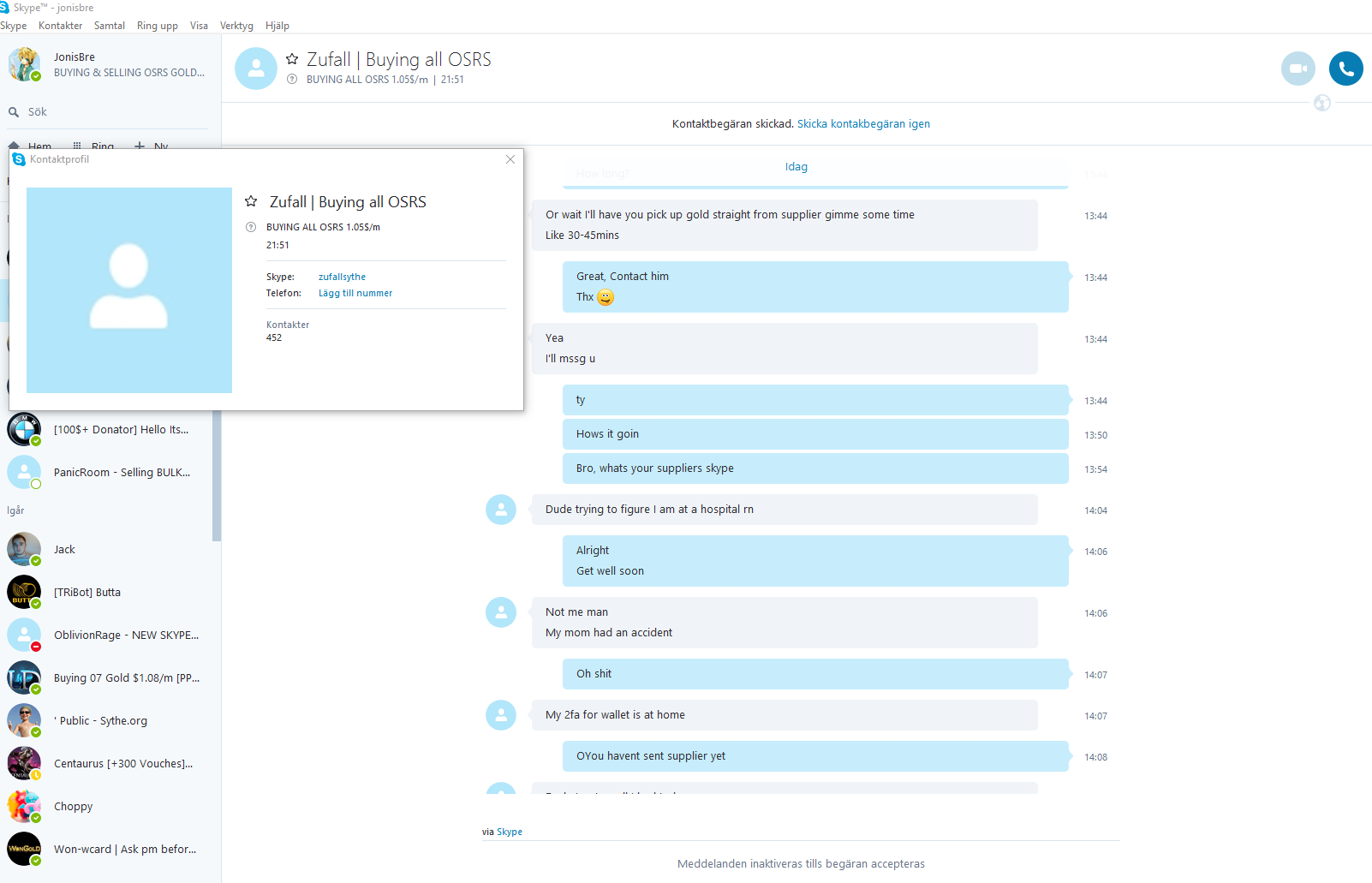Click Jack's photo avatar
Screen dimensions: 1372x883
24,550
